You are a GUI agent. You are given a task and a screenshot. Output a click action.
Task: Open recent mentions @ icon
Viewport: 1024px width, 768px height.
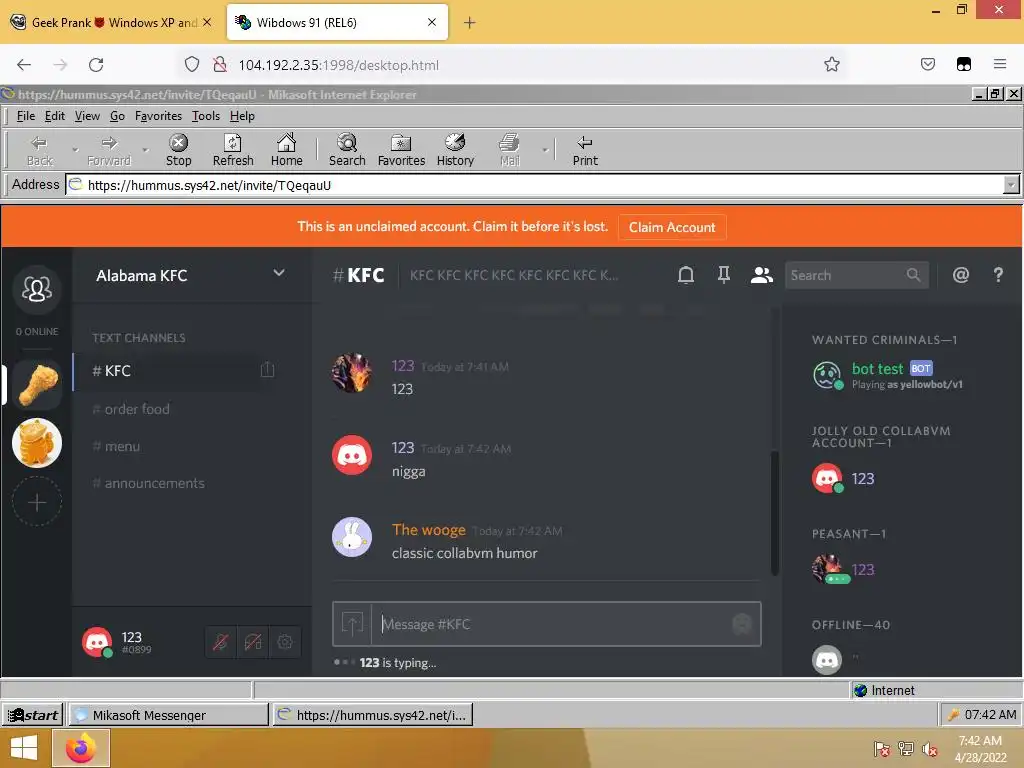(x=961, y=275)
